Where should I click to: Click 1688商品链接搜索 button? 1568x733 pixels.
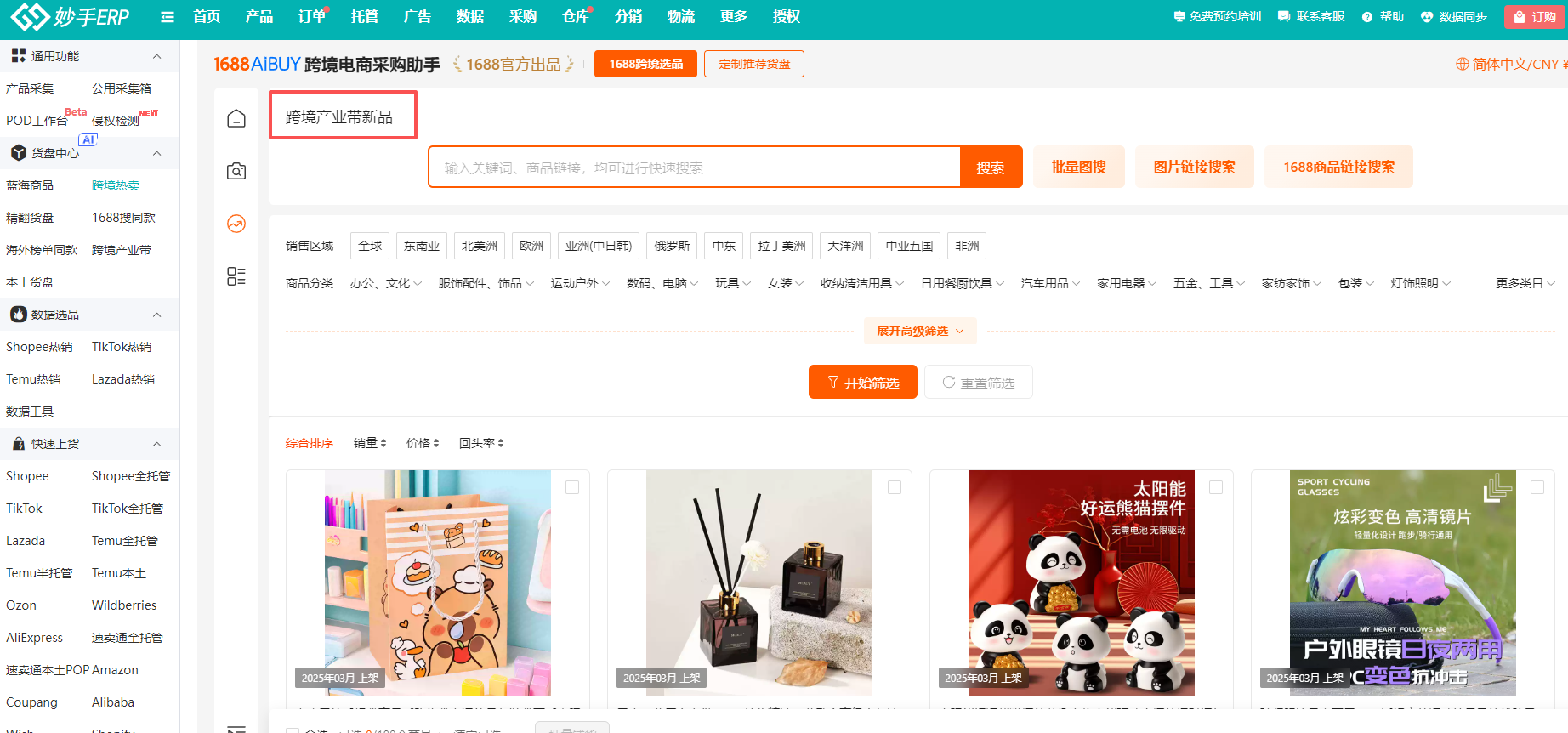[x=1338, y=167]
